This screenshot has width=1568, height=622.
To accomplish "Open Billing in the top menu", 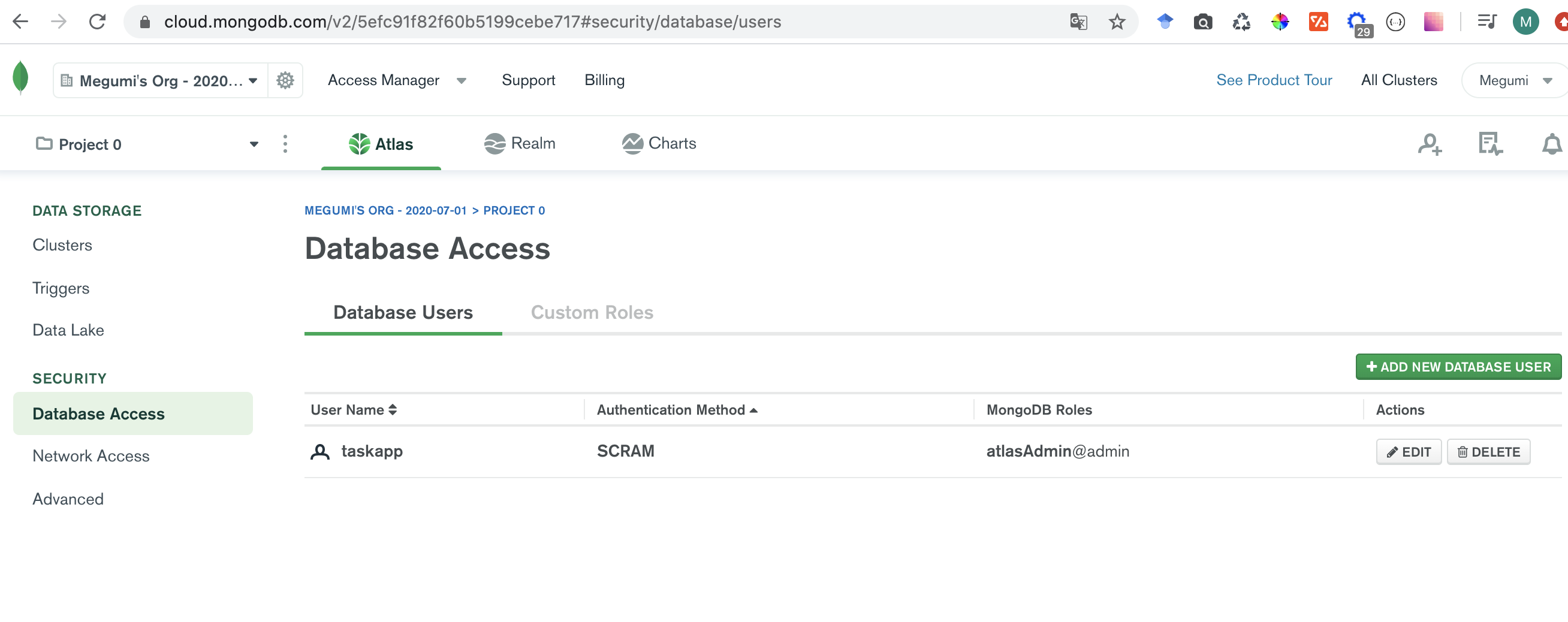I will tap(604, 80).
